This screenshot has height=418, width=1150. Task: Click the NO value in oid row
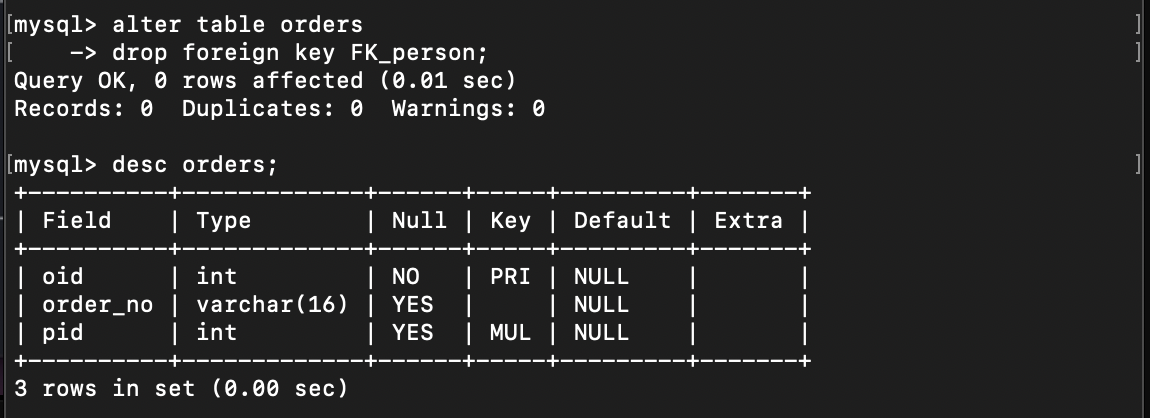coord(406,276)
